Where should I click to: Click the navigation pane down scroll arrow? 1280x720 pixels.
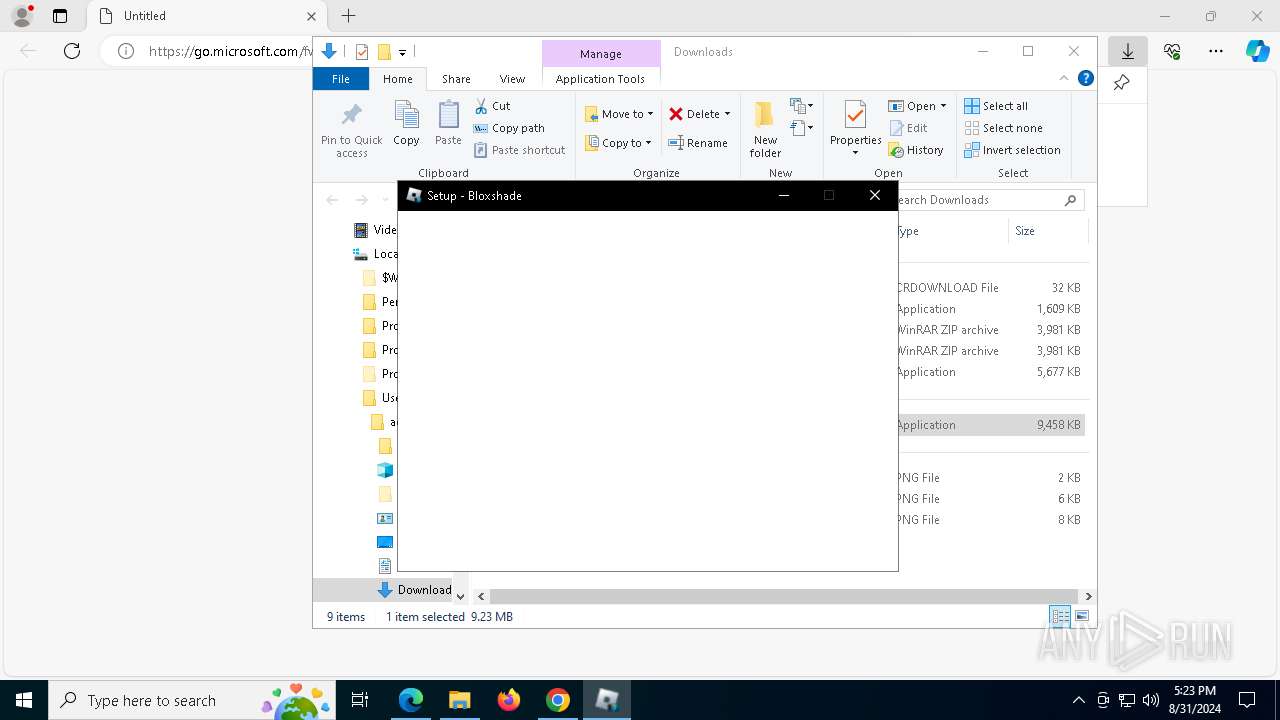(460, 596)
